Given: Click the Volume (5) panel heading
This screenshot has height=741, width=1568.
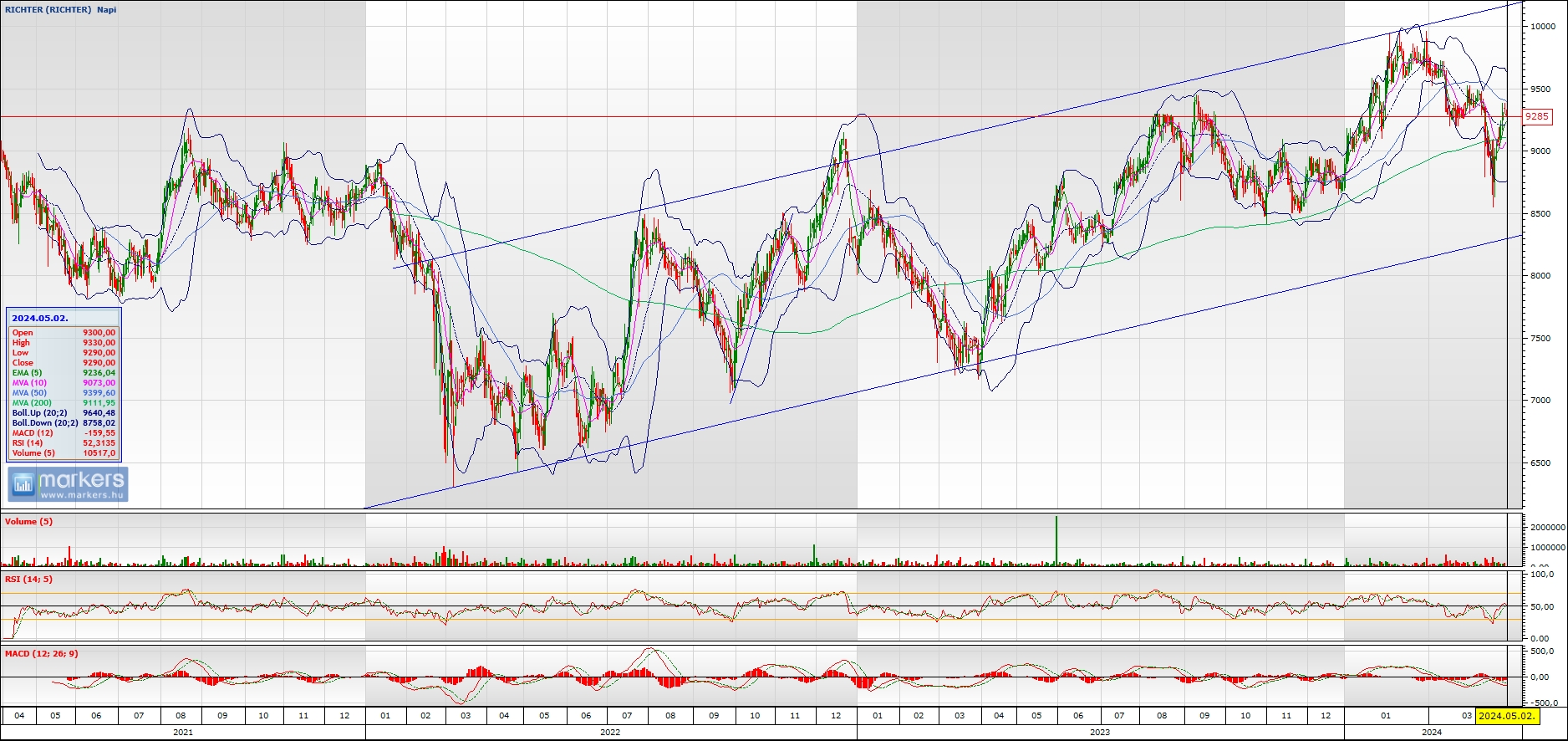Looking at the screenshot, I should tap(28, 522).
